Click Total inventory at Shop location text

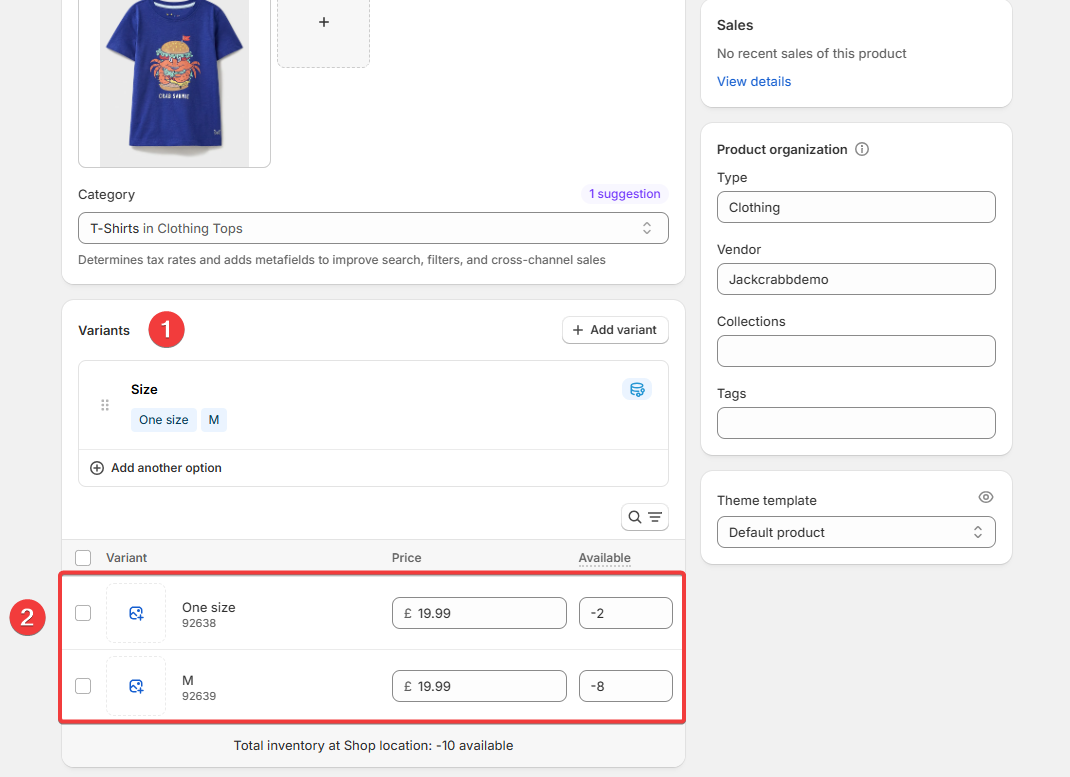373,746
